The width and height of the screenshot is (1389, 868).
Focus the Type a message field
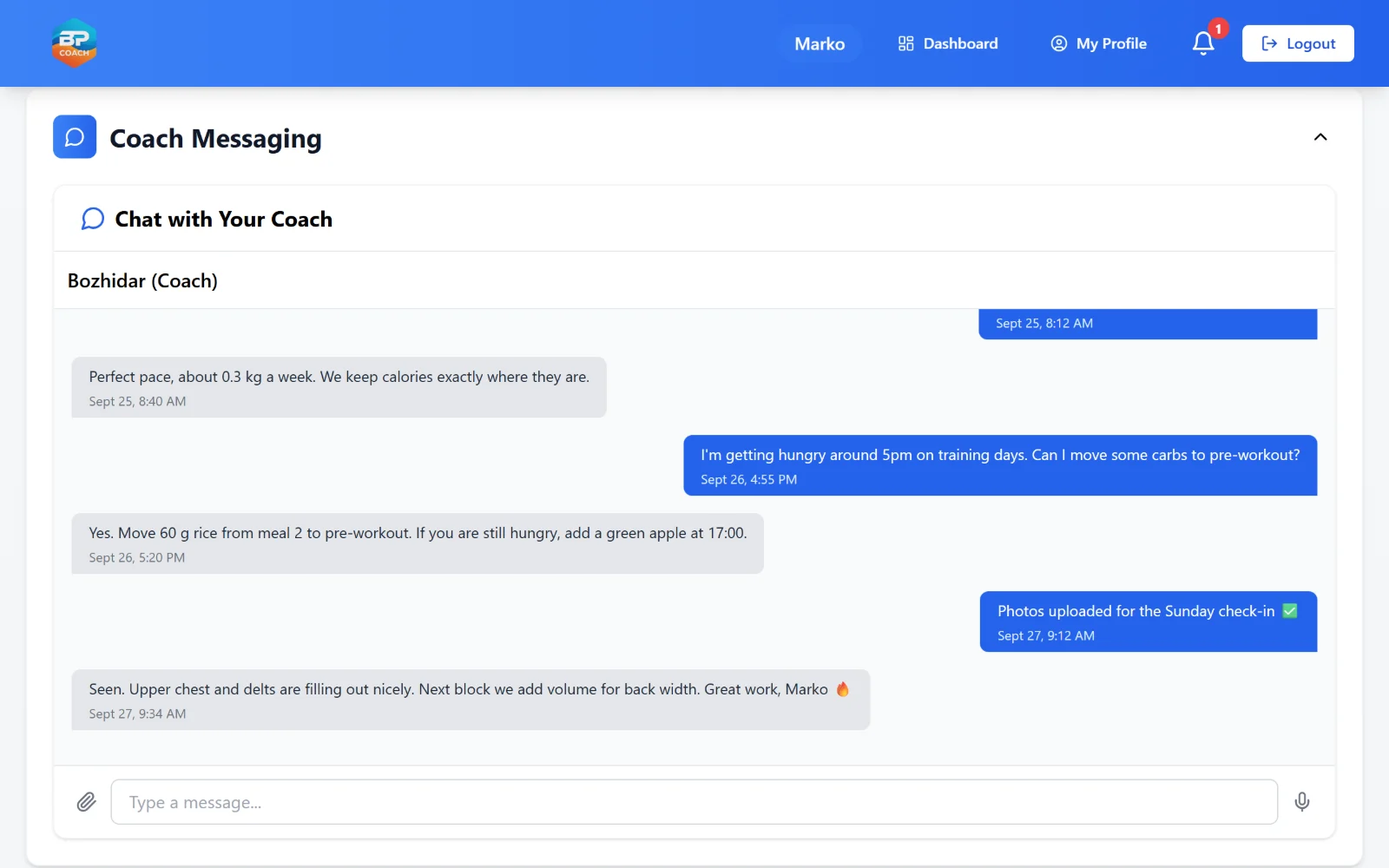point(694,802)
